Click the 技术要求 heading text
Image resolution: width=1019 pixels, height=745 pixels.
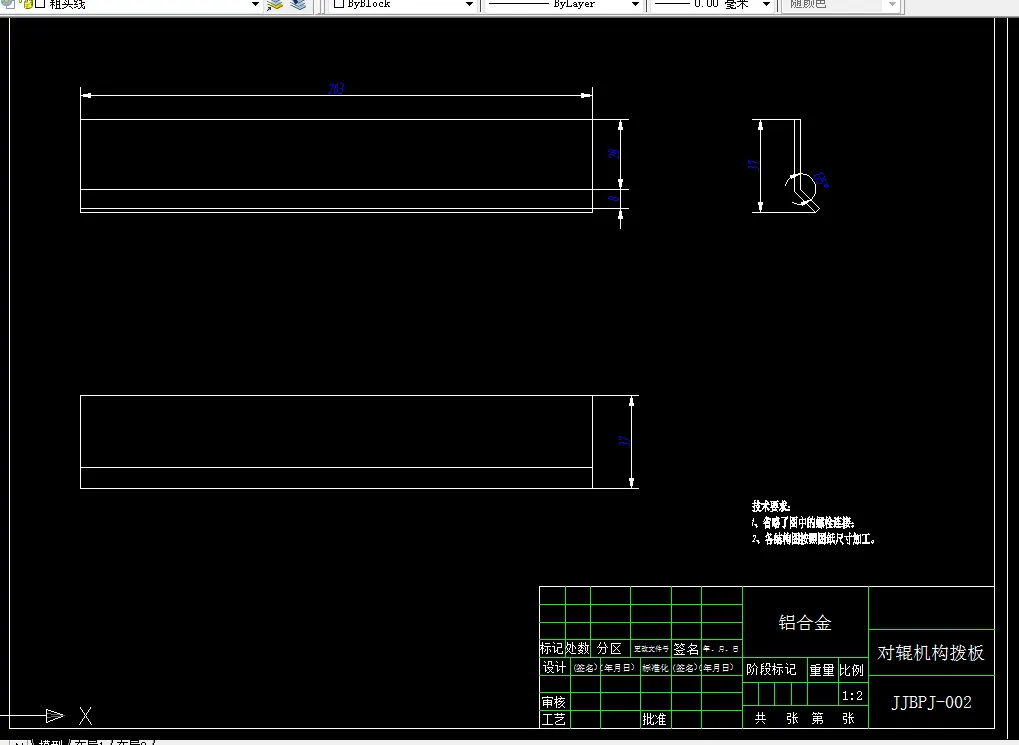click(771, 506)
